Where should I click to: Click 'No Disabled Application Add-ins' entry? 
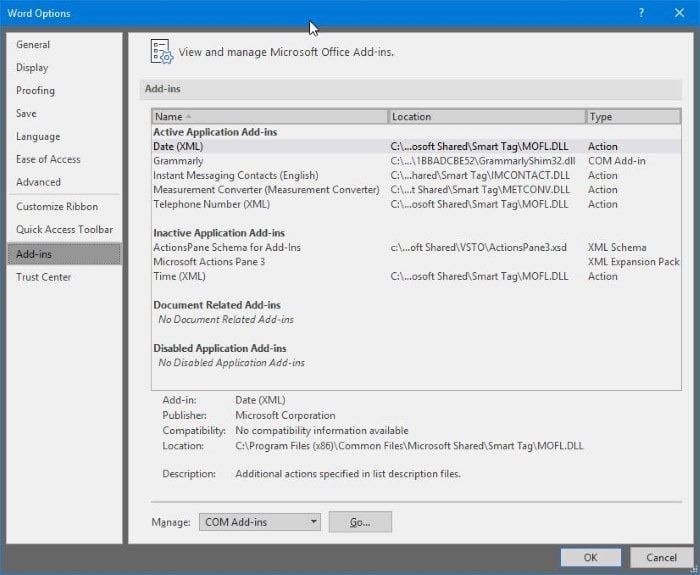point(231,363)
